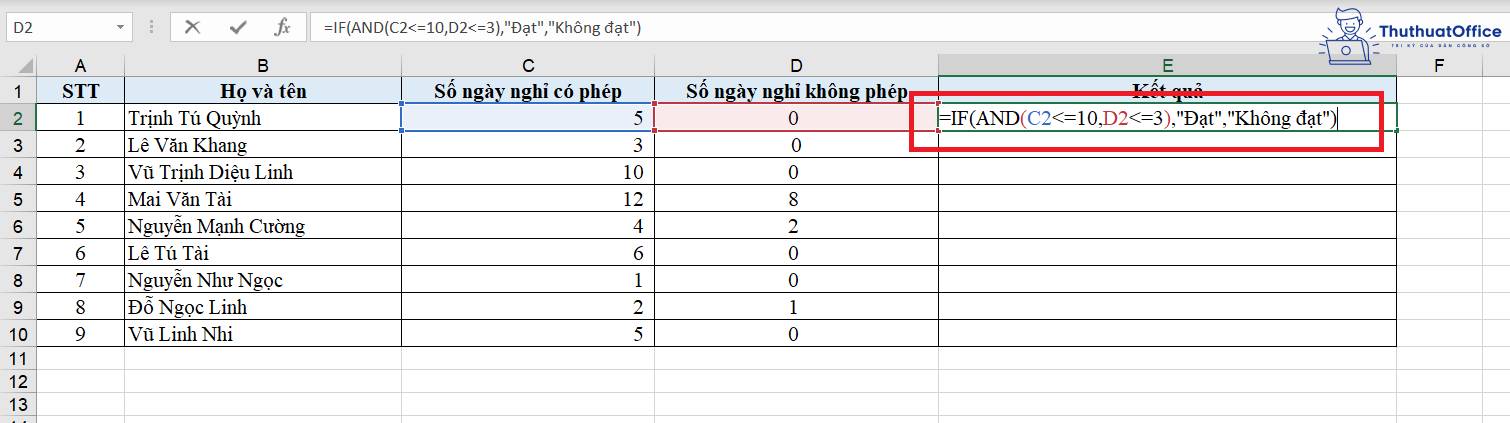Select cell 'Vũ Trịnh Diệu Linh'
1510x423 pixels.
point(263,172)
